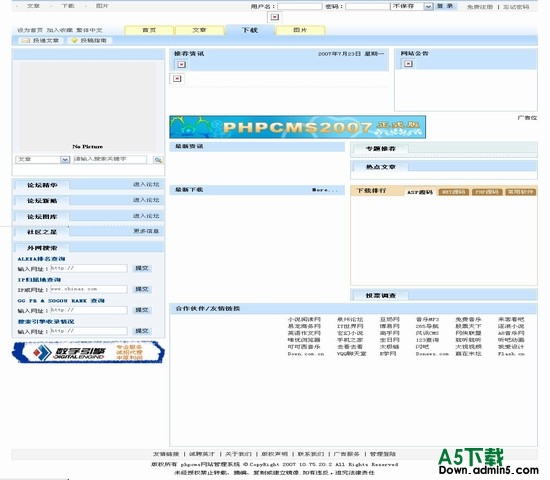The image size is (550, 480).
Task: Select the third download ranking tab
Action: 487,192
